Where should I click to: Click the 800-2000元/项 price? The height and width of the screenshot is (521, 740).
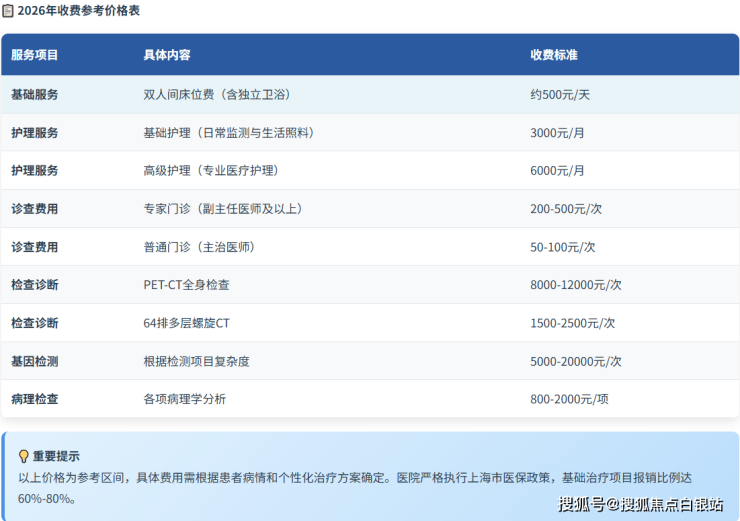pos(569,399)
